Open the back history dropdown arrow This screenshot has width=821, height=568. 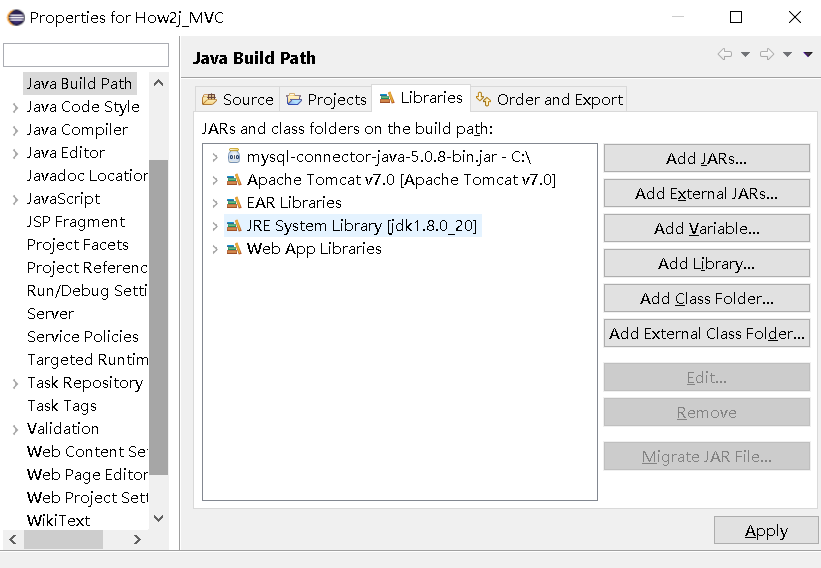tap(745, 54)
